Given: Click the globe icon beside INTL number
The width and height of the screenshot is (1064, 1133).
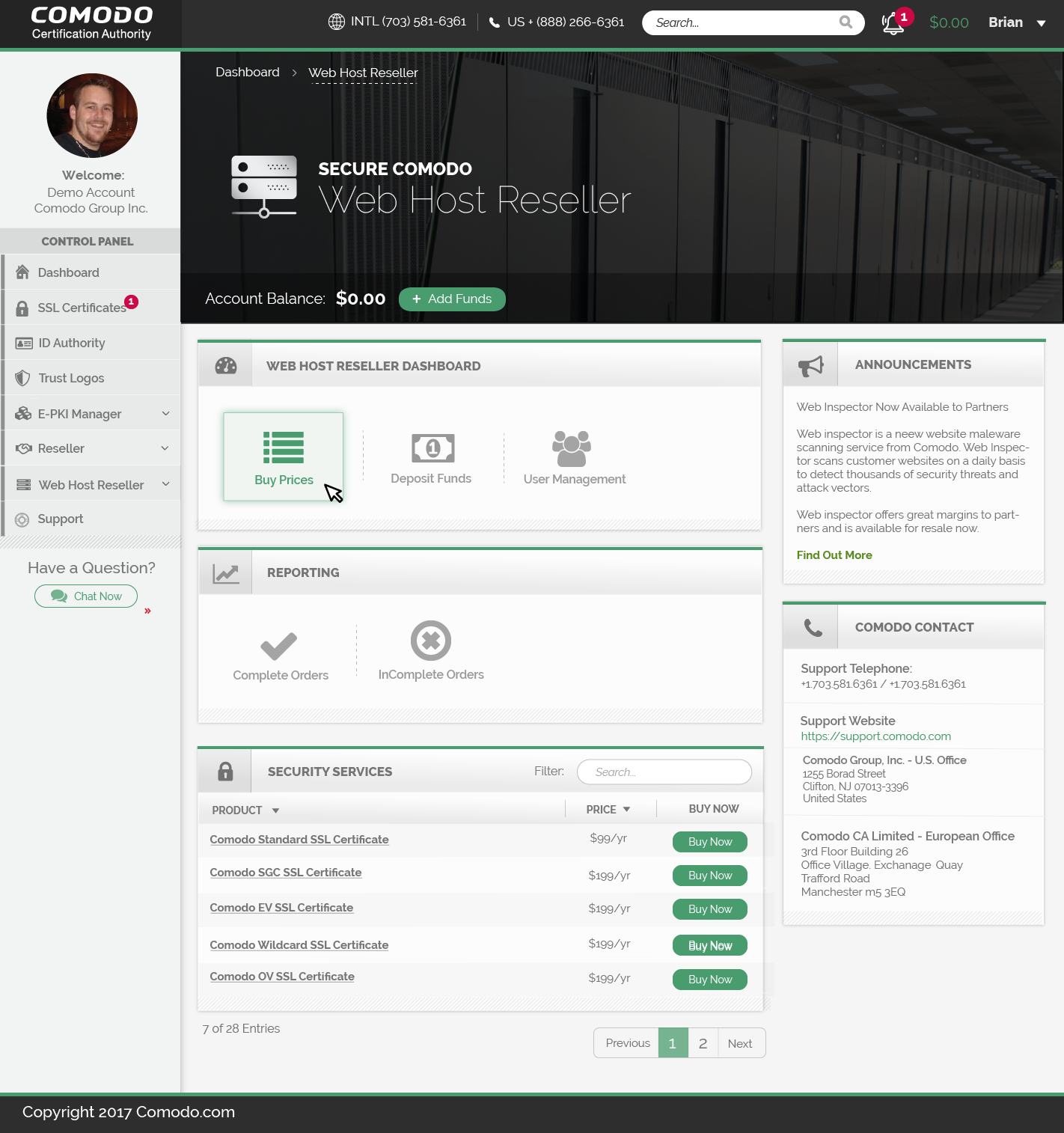Looking at the screenshot, I should coord(337,22).
